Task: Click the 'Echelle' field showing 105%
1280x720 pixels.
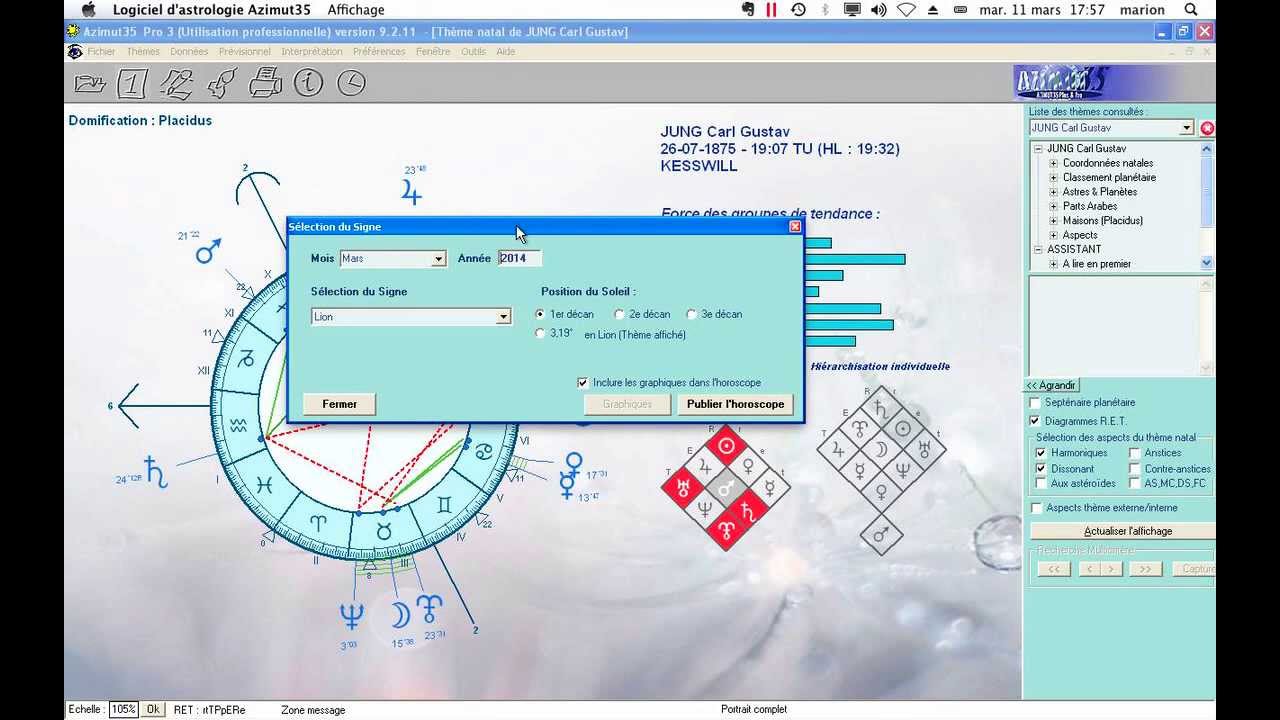Action: click(123, 709)
